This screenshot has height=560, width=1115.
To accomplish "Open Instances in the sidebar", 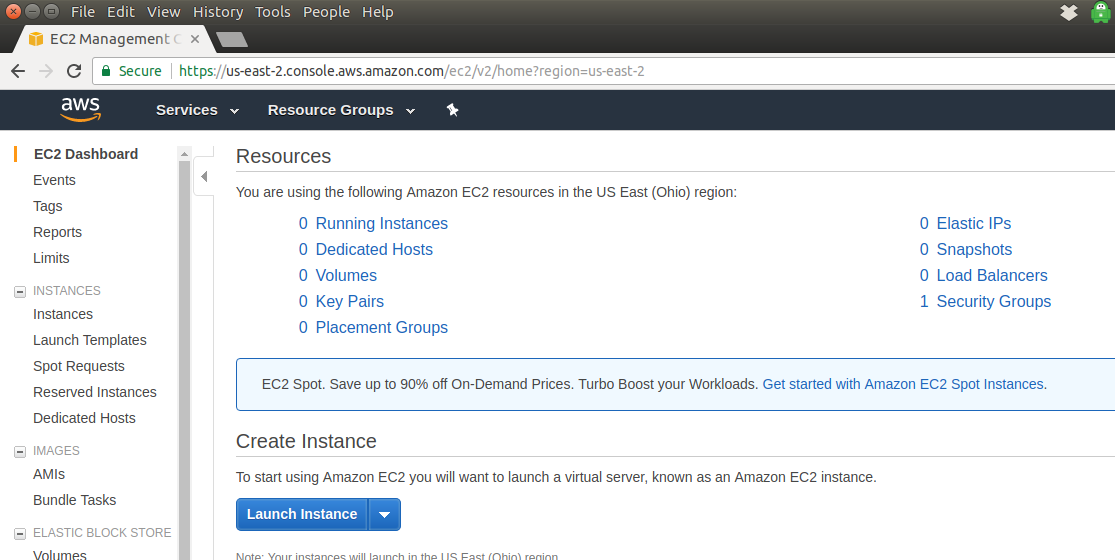I will tap(63, 314).
